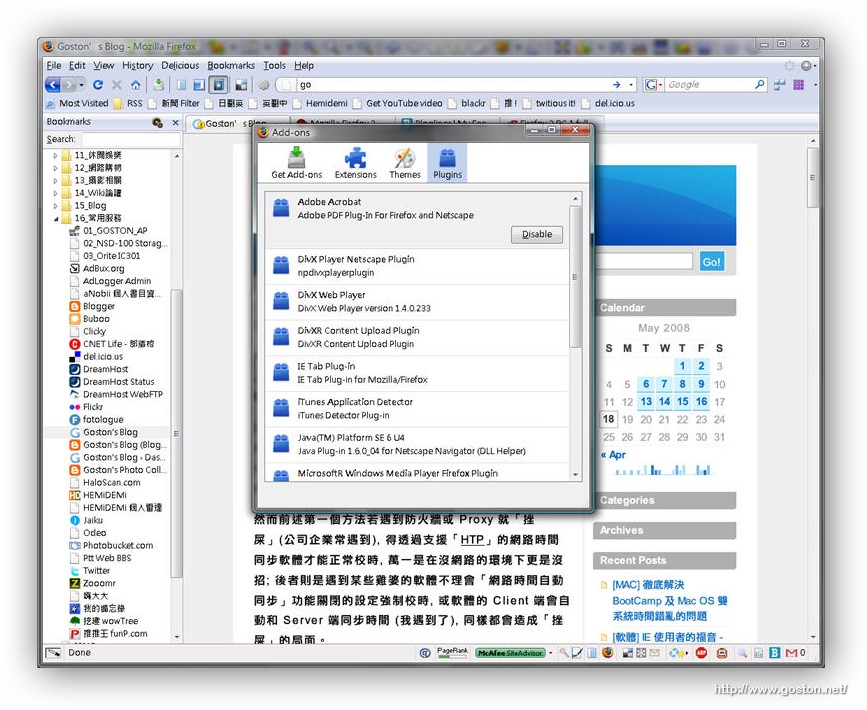Viewport: 867px width, 710px height.
Task: Go to the Home page icon
Action: [135, 85]
